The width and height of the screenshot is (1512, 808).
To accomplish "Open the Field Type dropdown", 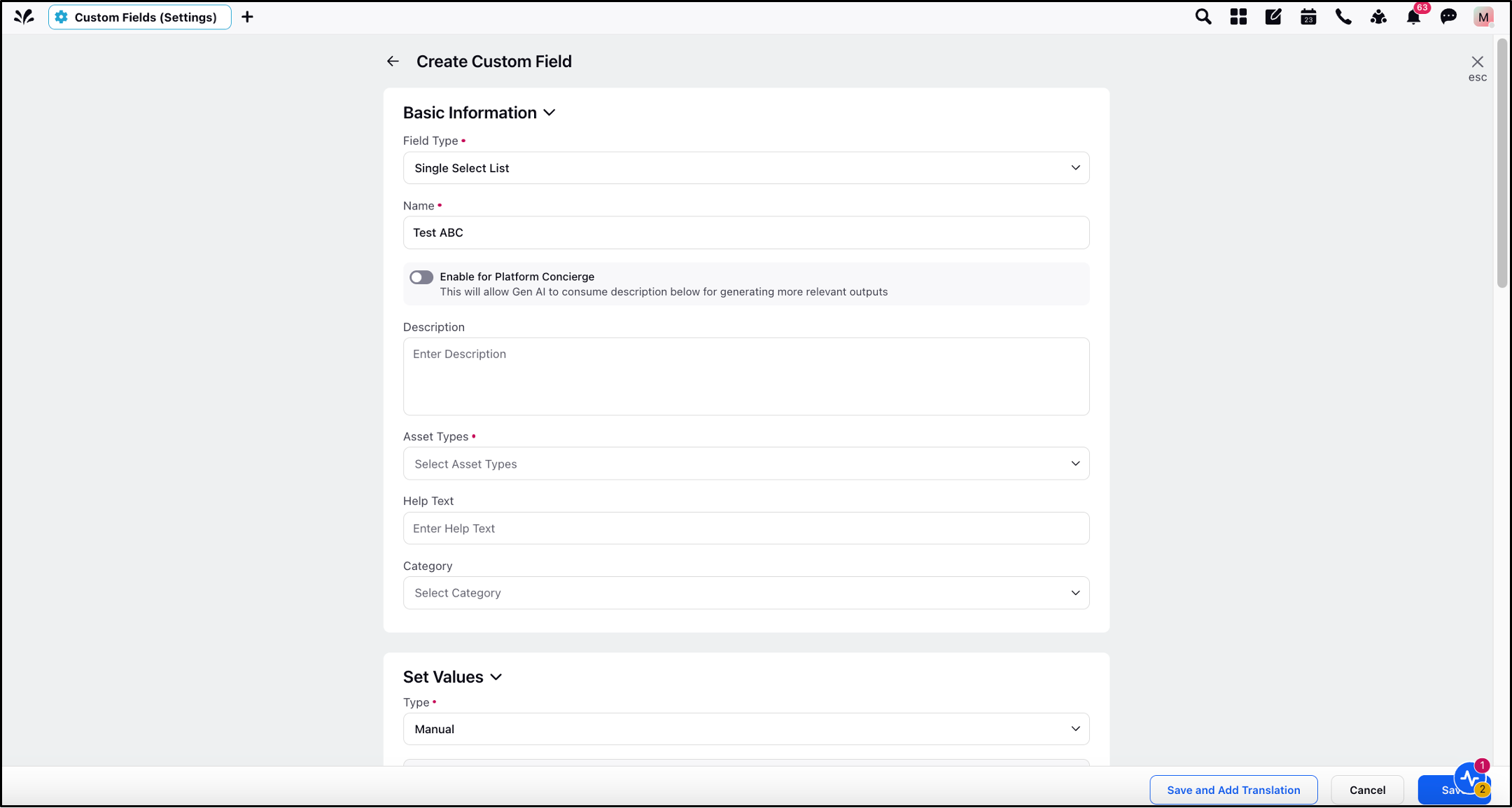I will [x=746, y=168].
